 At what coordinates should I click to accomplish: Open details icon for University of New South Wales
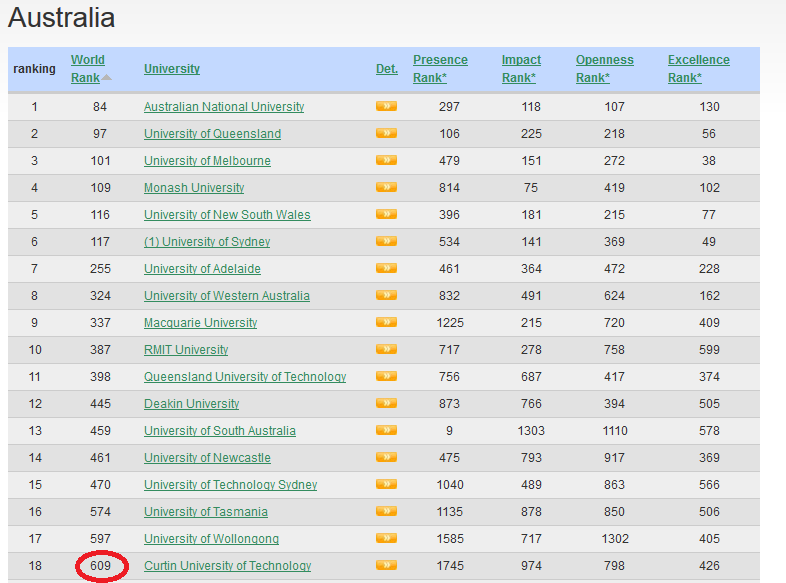(386, 215)
